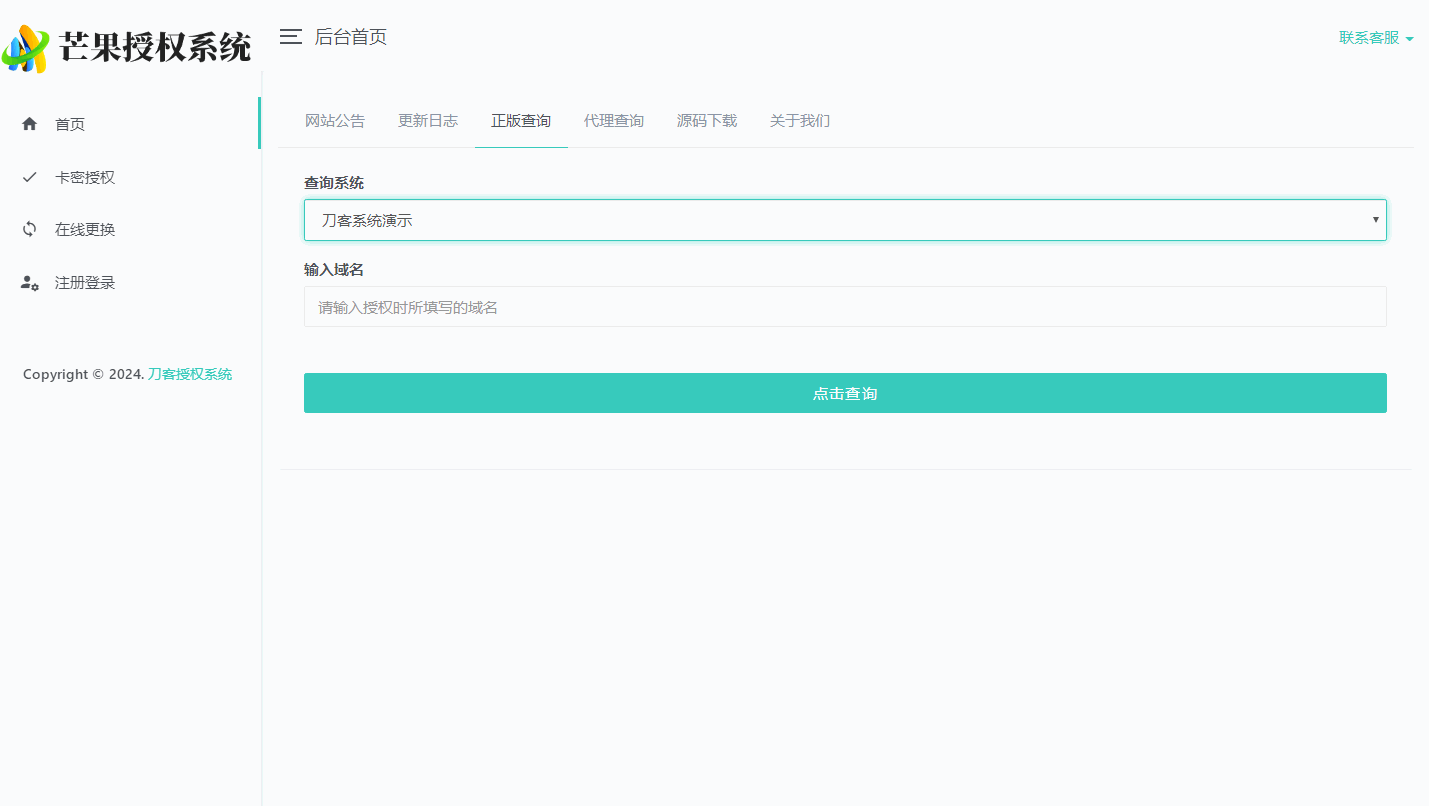Open the 代理查询 tab
This screenshot has width=1429, height=806.
click(614, 121)
